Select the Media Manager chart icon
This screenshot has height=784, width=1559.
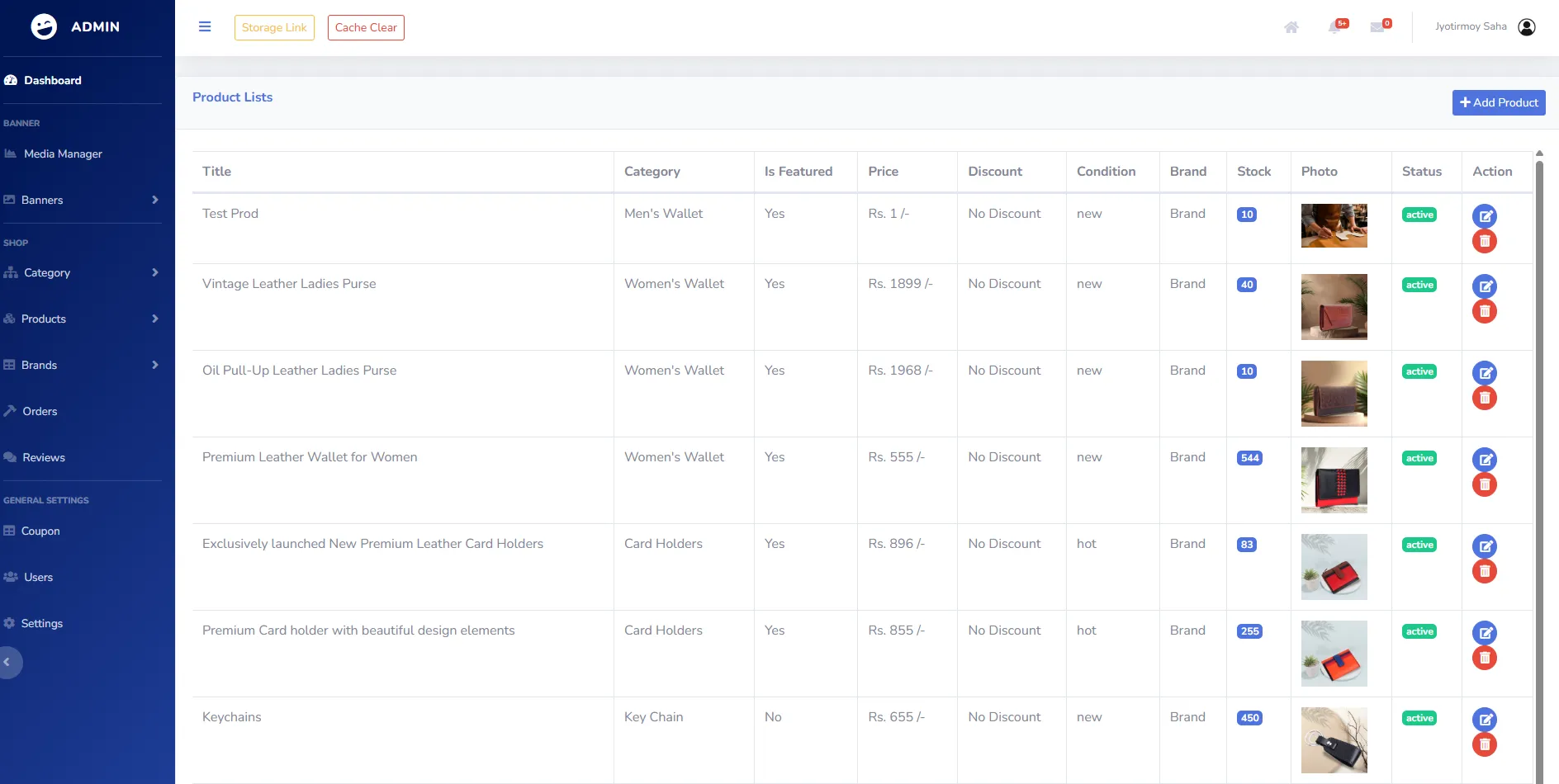coord(11,153)
